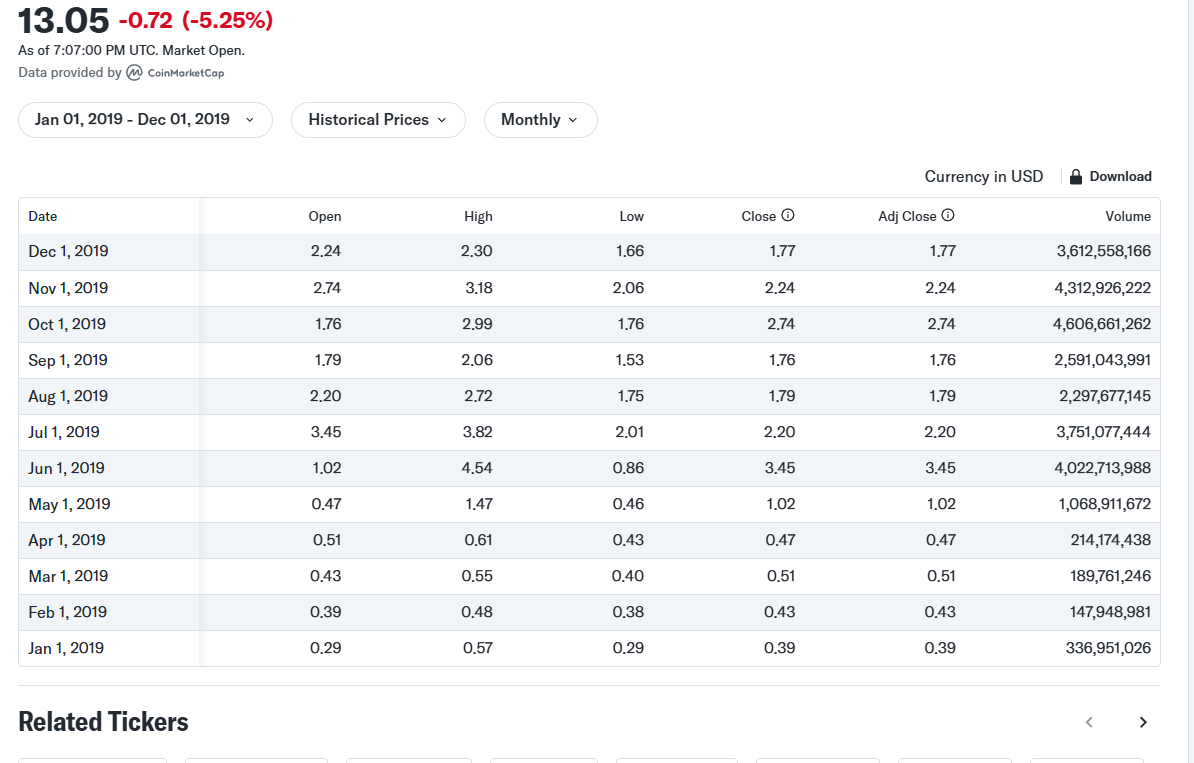Click the info icon next to Close
This screenshot has width=1194, height=763.
click(788, 215)
